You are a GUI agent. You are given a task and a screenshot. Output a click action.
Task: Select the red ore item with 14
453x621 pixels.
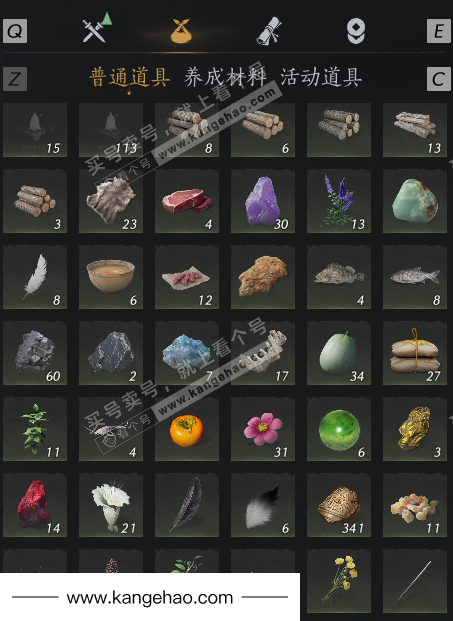click(35, 505)
